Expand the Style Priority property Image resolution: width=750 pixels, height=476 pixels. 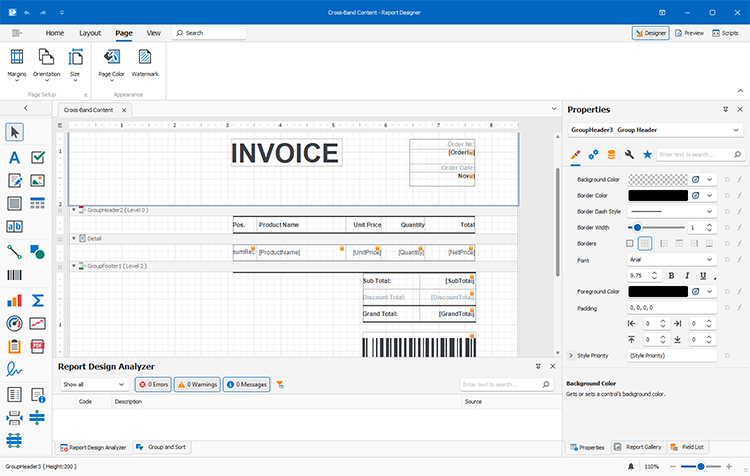[571, 355]
